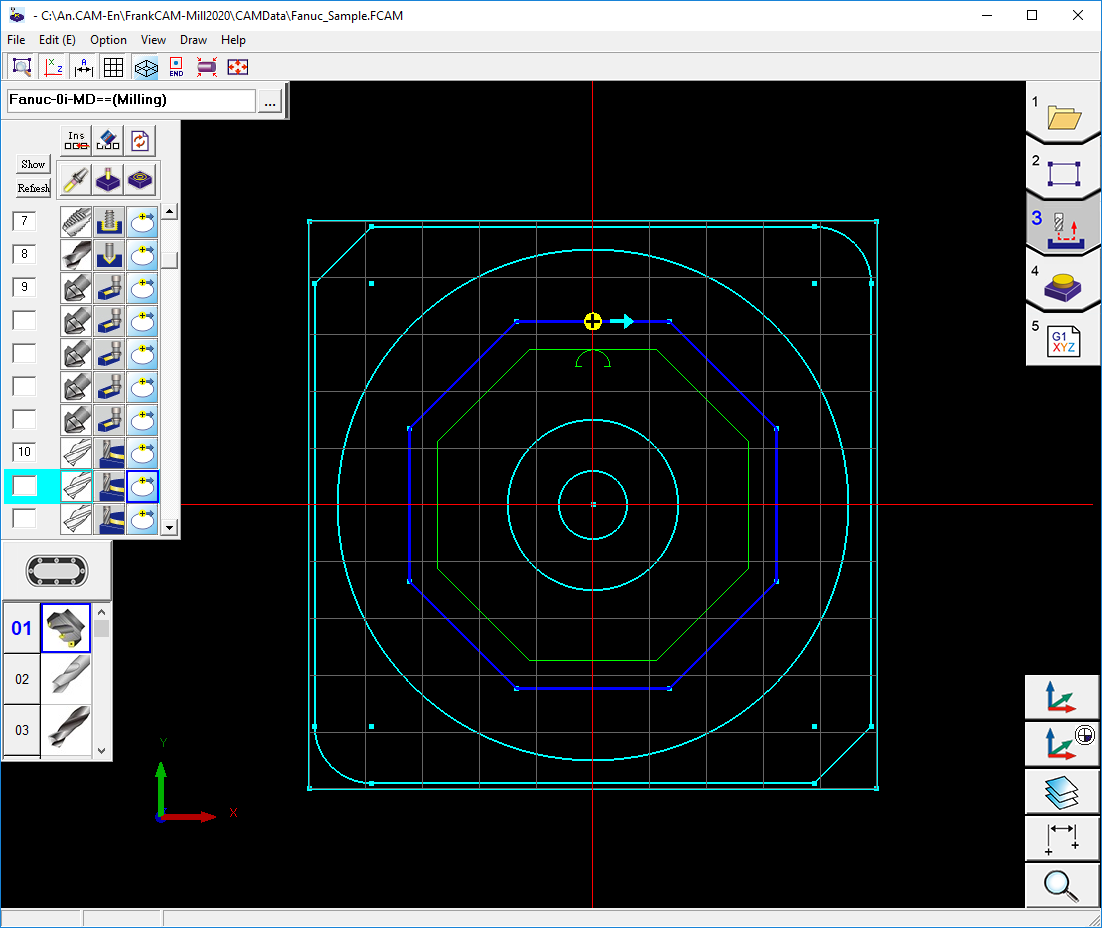This screenshot has height=928, width=1102.
Task: Open the File menu
Action: pyautogui.click(x=16, y=40)
